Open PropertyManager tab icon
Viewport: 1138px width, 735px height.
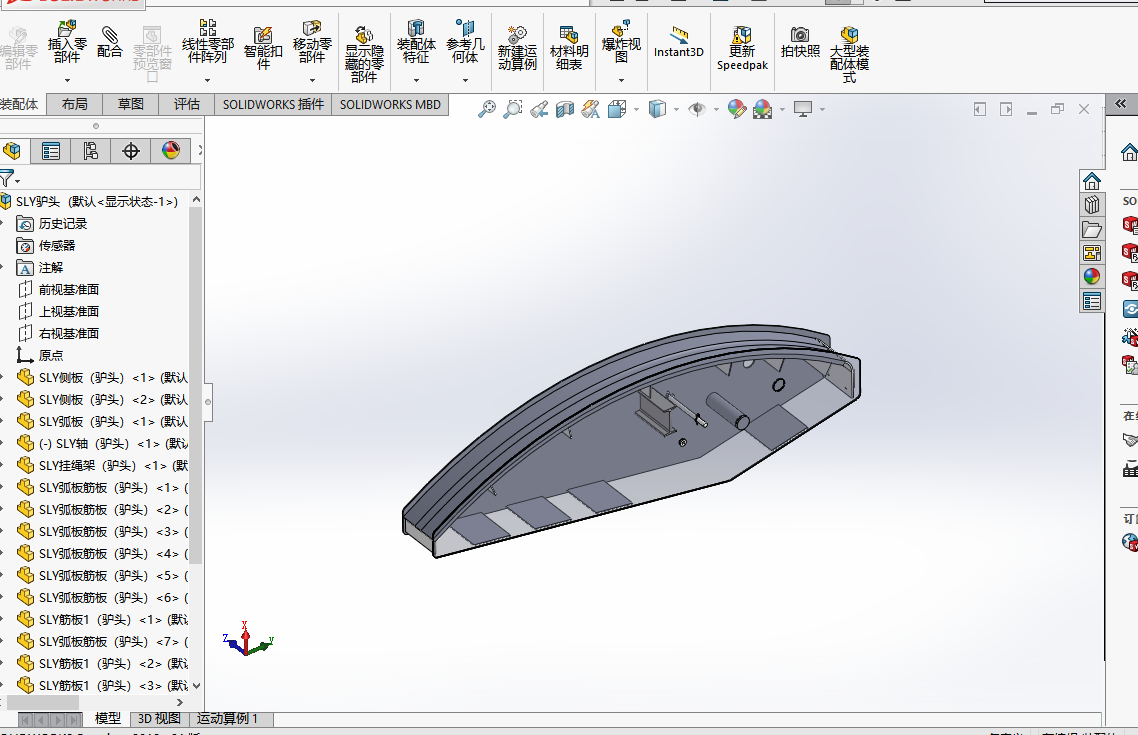click(x=51, y=151)
